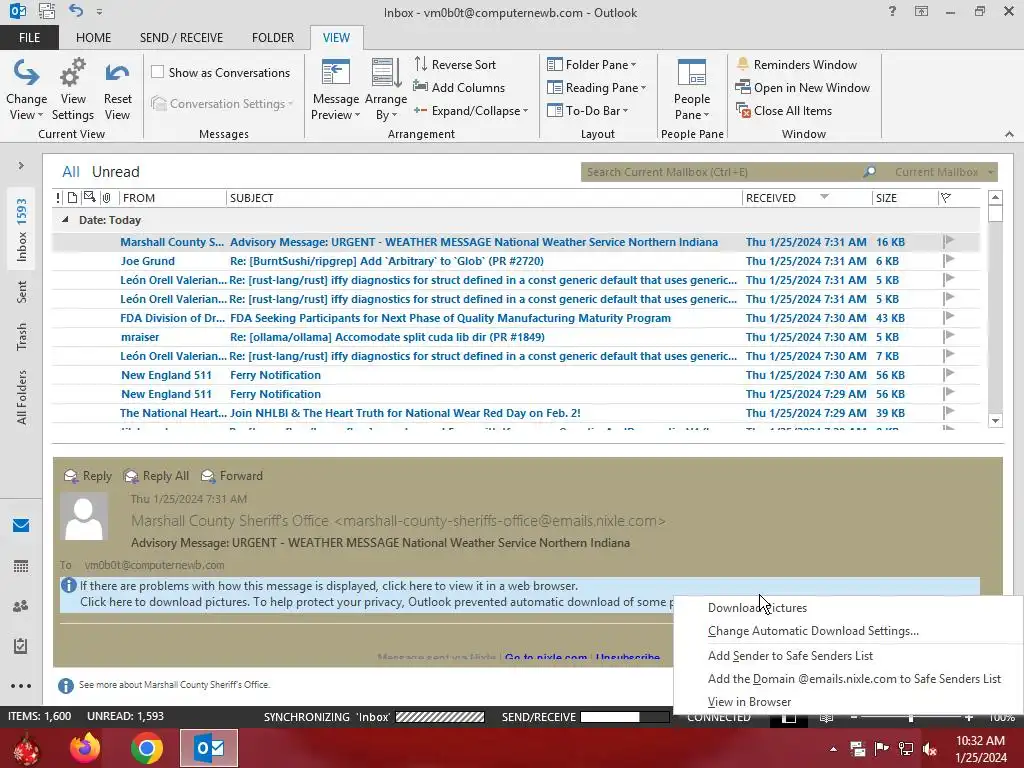Flag the mraiser message

click(x=949, y=336)
